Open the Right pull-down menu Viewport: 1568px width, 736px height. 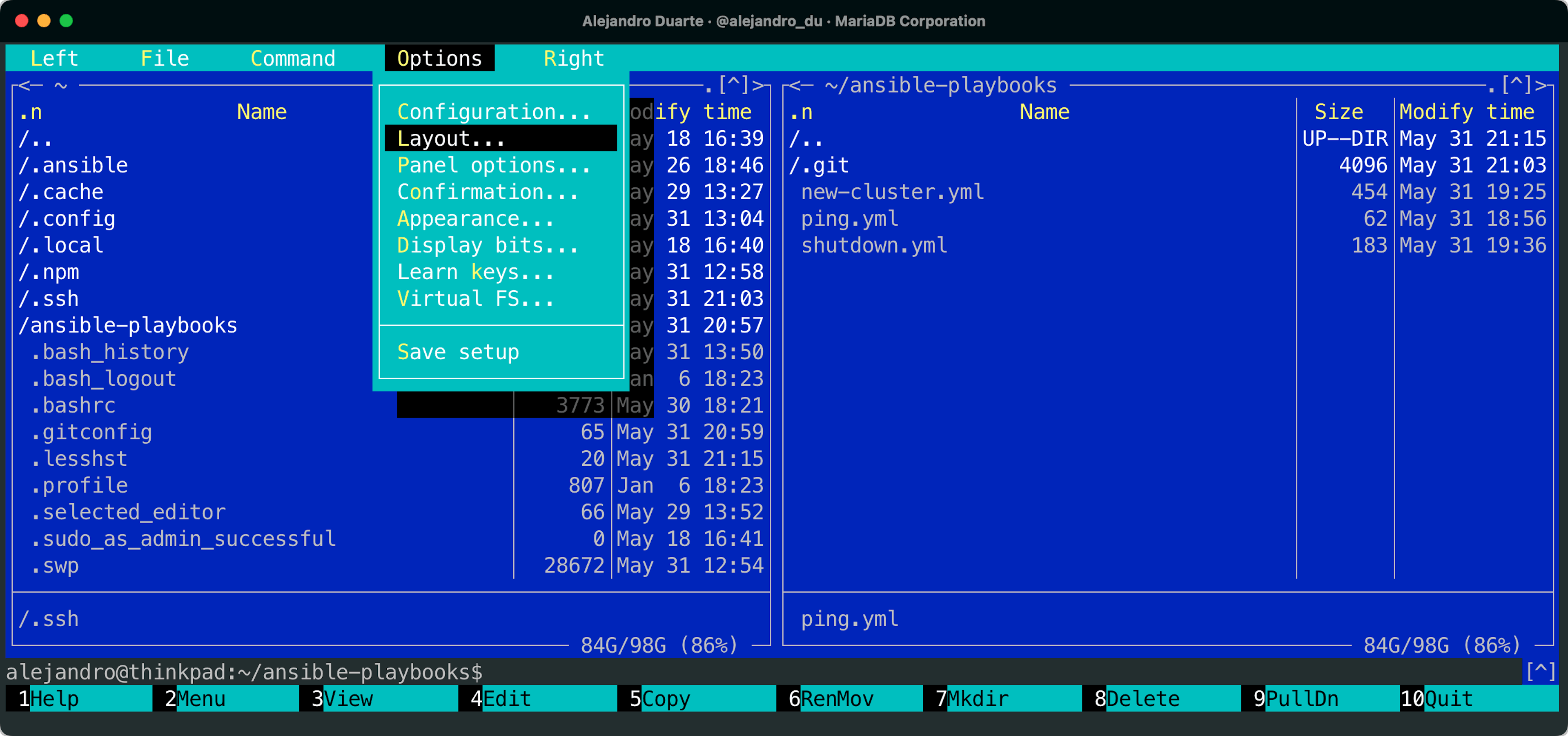[573, 58]
